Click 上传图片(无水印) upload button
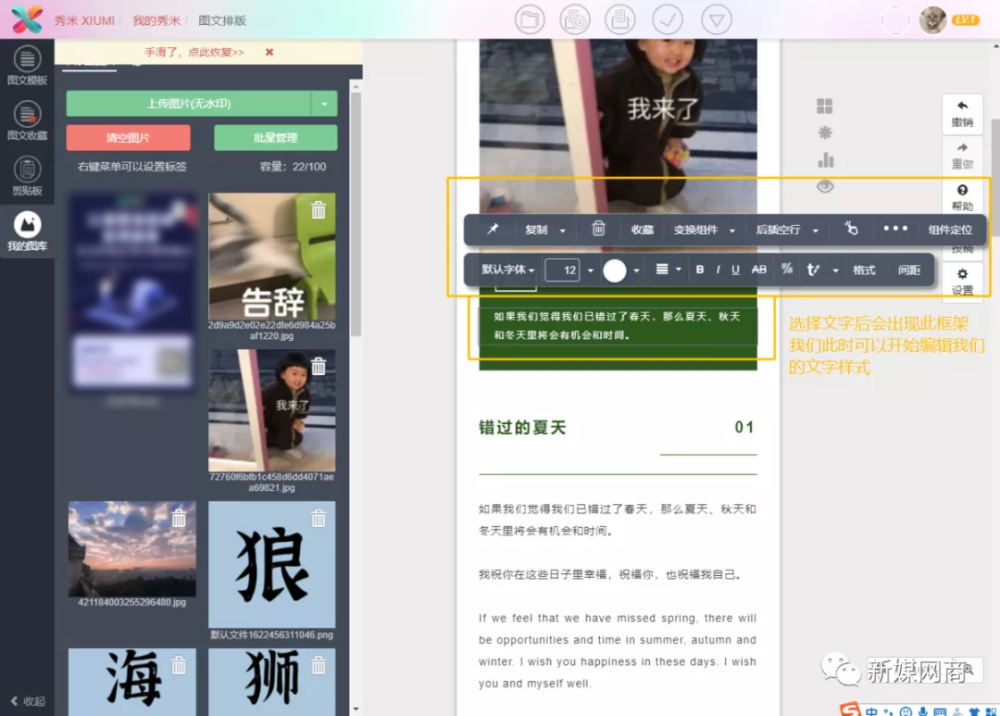Image resolution: width=1000 pixels, height=716 pixels. pyautogui.click(x=189, y=103)
